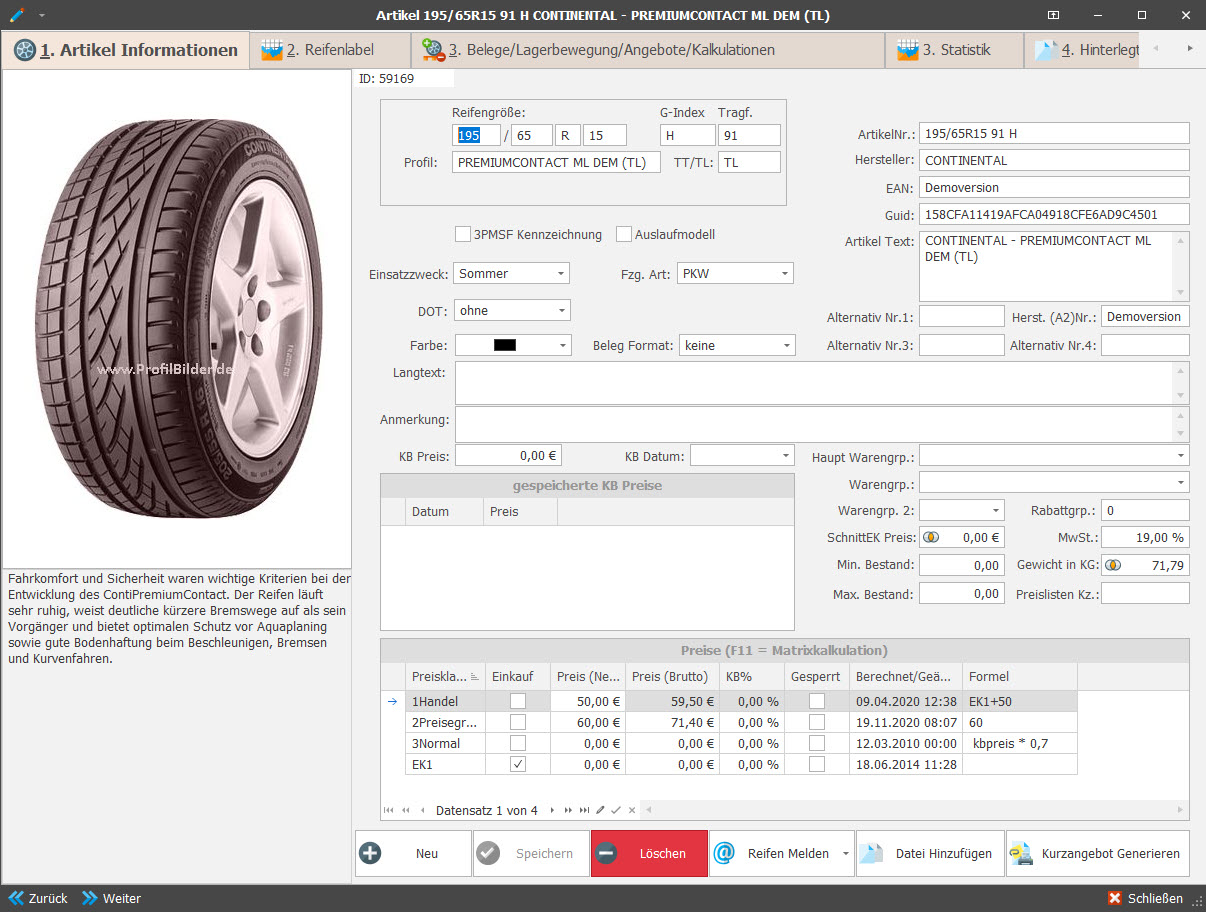Open the Einsatzzweck dropdown showing Sommer
Viewport: 1206px width, 912px height.
point(561,273)
